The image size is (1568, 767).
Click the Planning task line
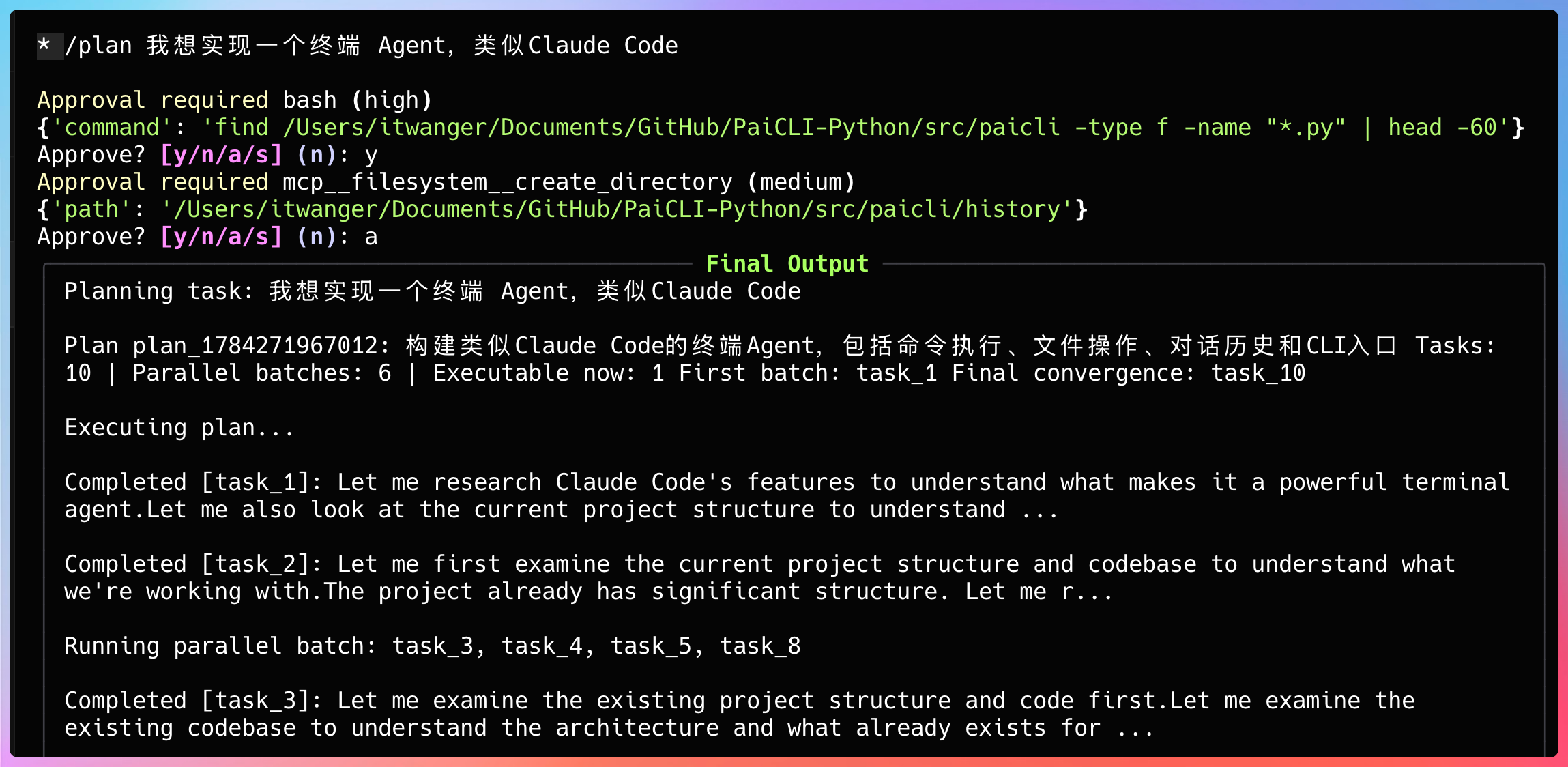433,291
